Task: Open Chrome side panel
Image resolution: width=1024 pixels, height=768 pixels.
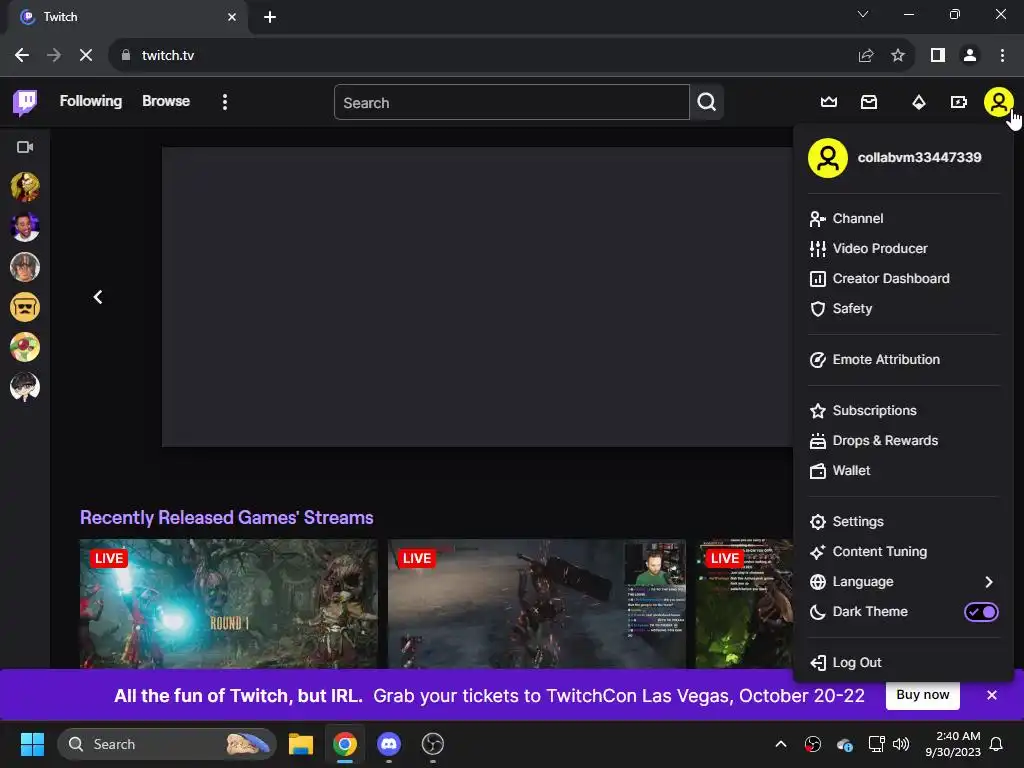Action: 938,56
